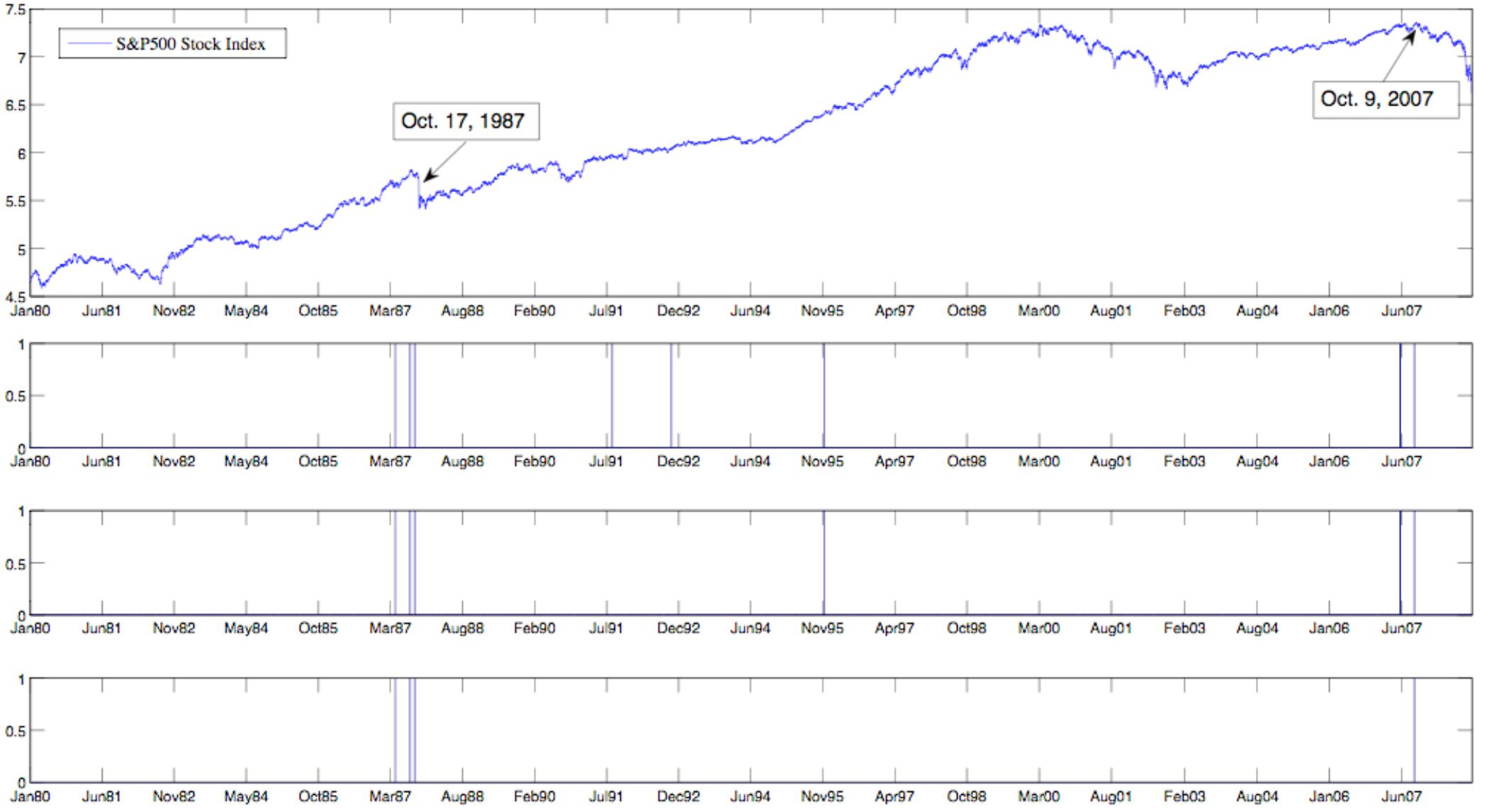Click Oct85 label under the S&P500 chart
Viewport: 1487px width, 812px height.
point(318,310)
